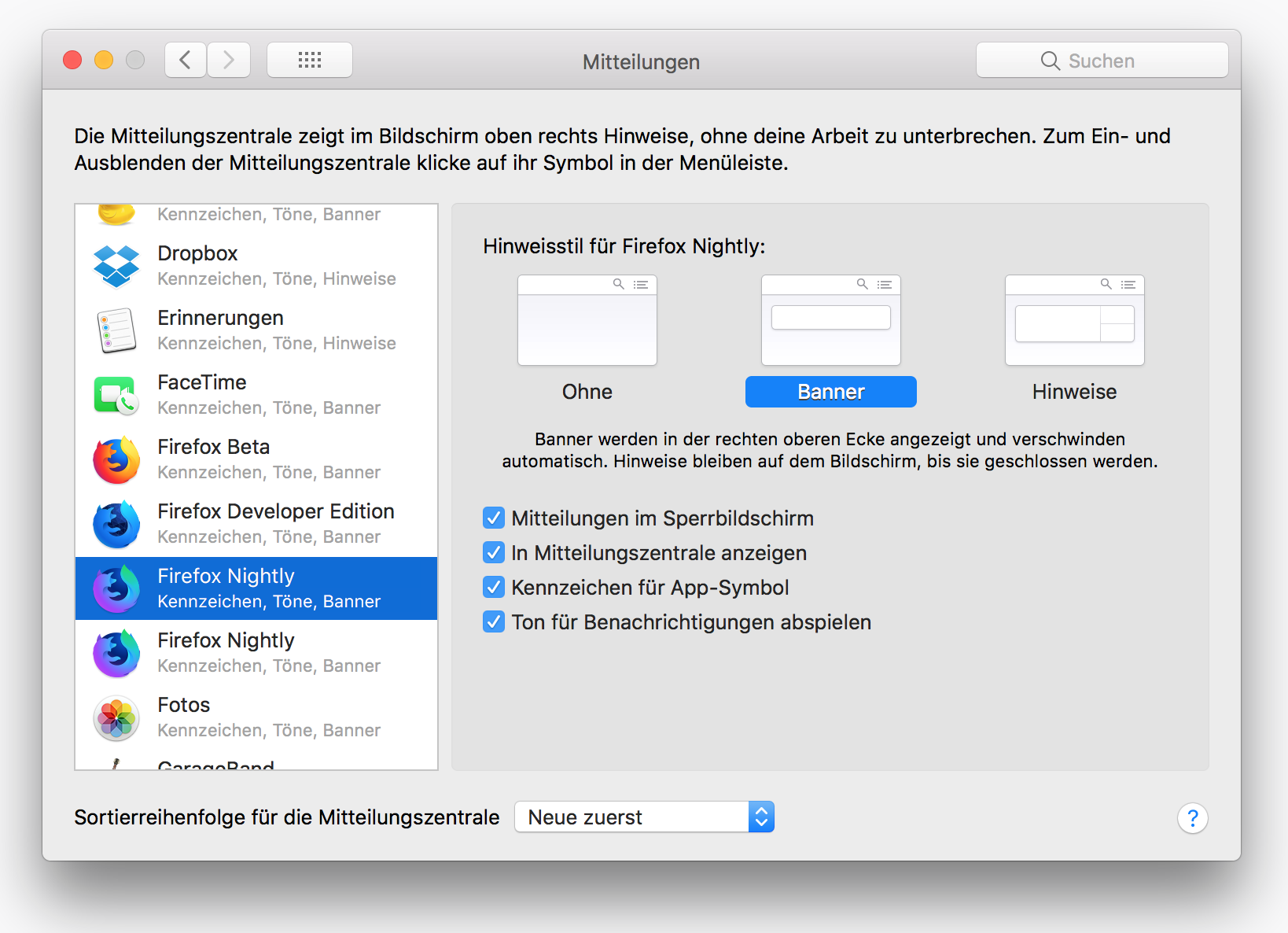Select the "Fotos" name in the app list
This screenshot has height=933, width=1288.
pyautogui.click(x=184, y=705)
